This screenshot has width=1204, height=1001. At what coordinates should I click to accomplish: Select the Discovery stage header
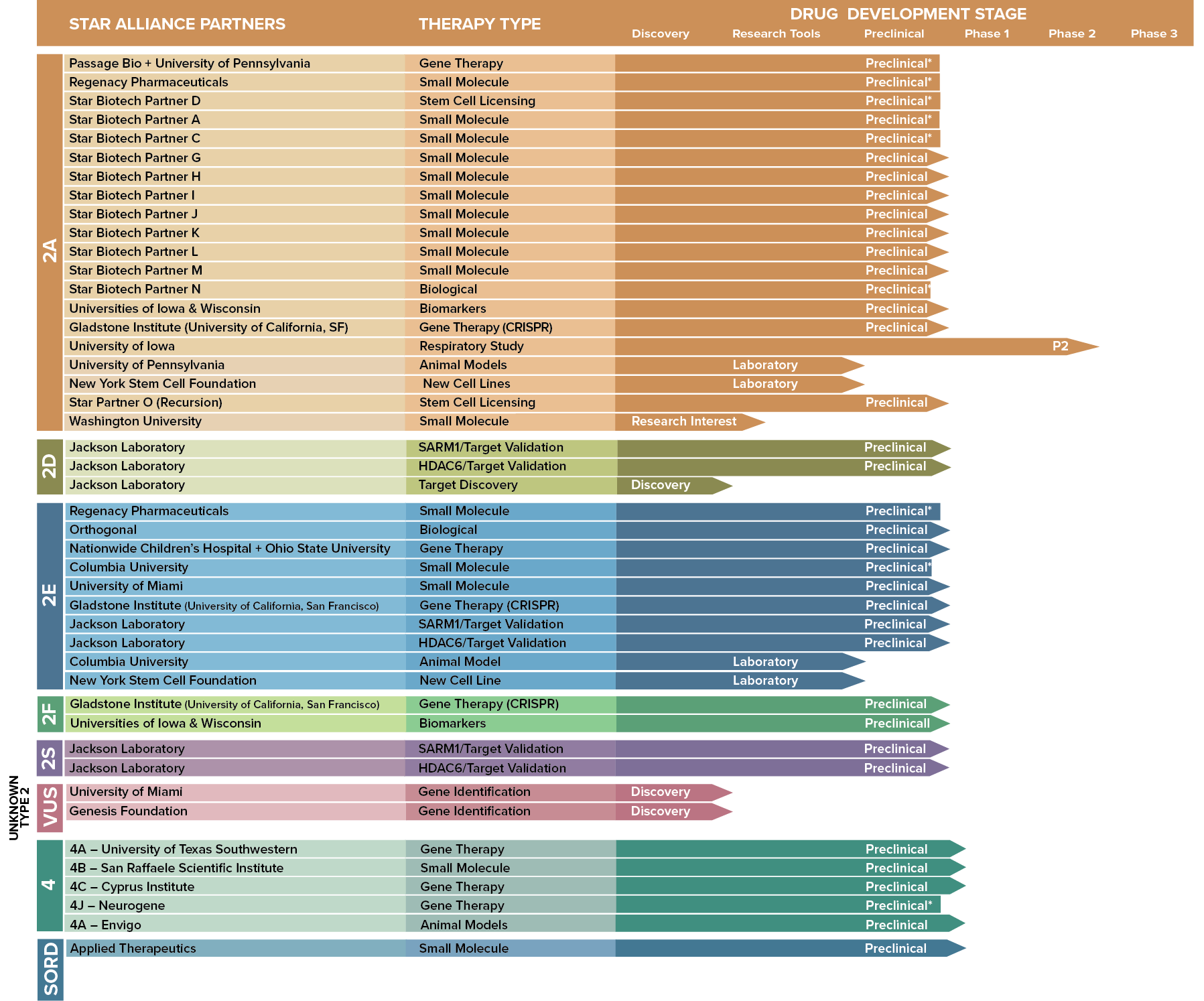[x=660, y=34]
